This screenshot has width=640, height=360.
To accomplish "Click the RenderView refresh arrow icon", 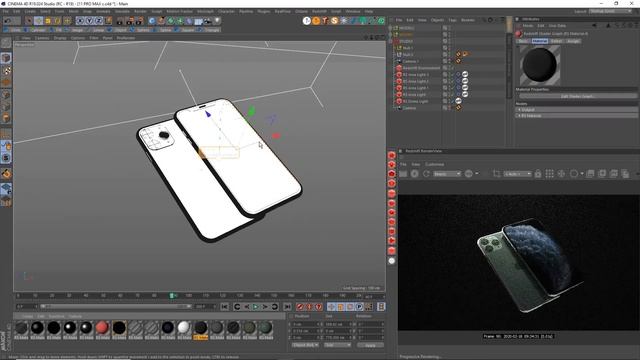I will tap(426, 174).
